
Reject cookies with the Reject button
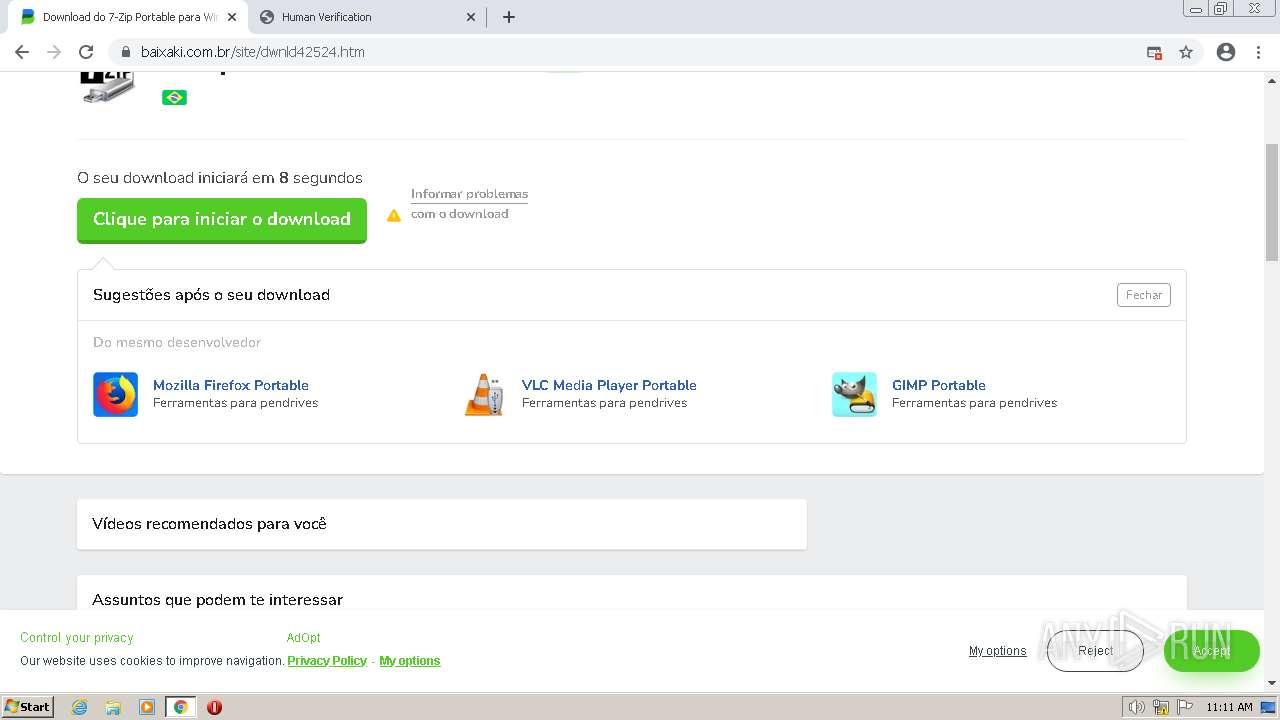pyautogui.click(x=1095, y=651)
